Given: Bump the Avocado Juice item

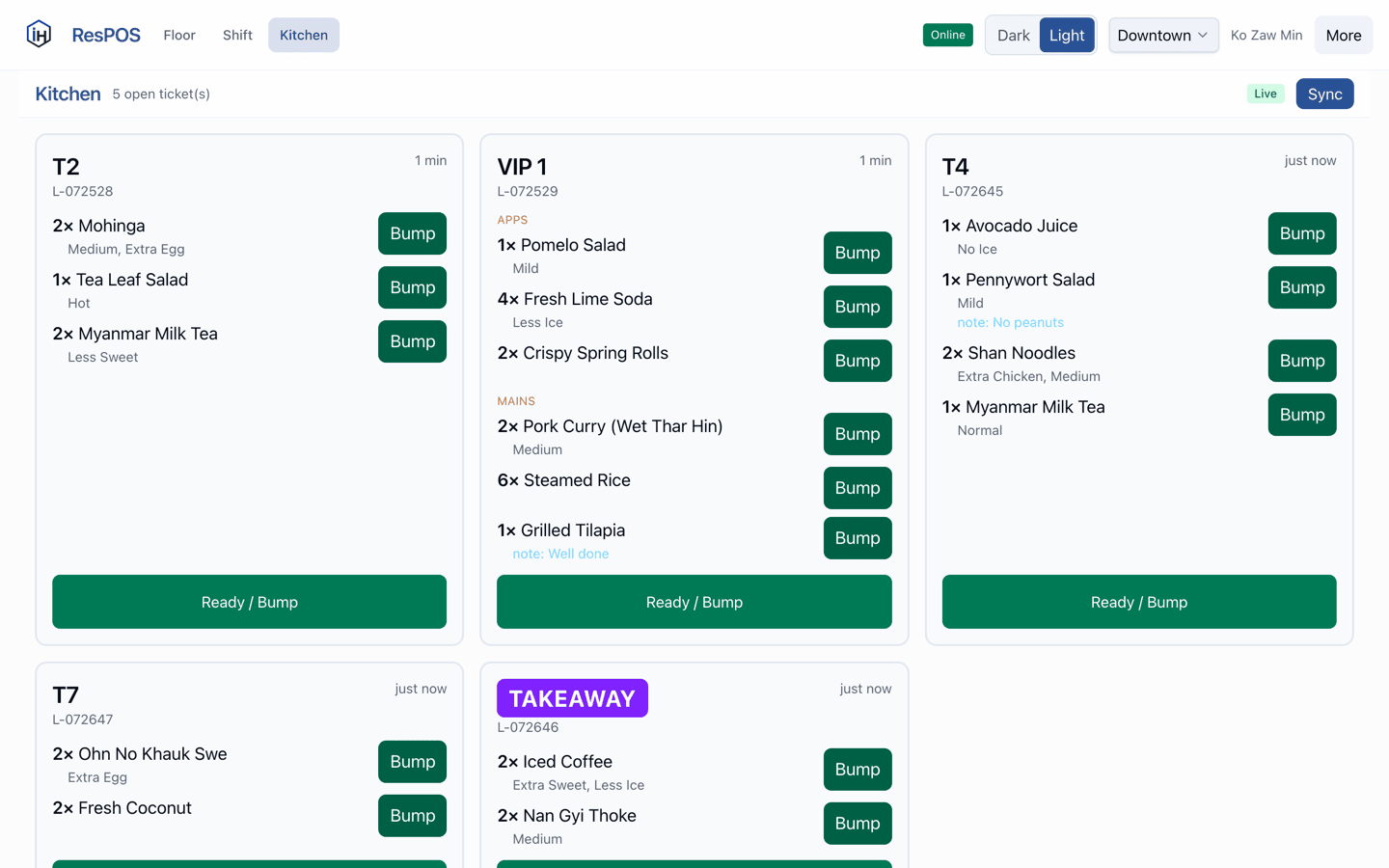Looking at the screenshot, I should tap(1302, 233).
